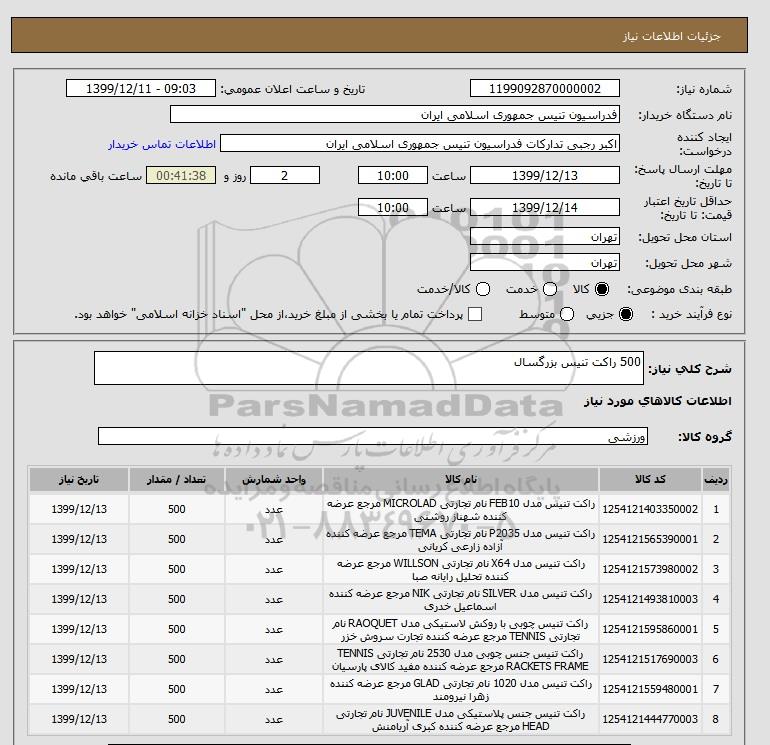Click the تعداد / مقدار column header
The height and width of the screenshot is (745, 770).
coord(177,479)
